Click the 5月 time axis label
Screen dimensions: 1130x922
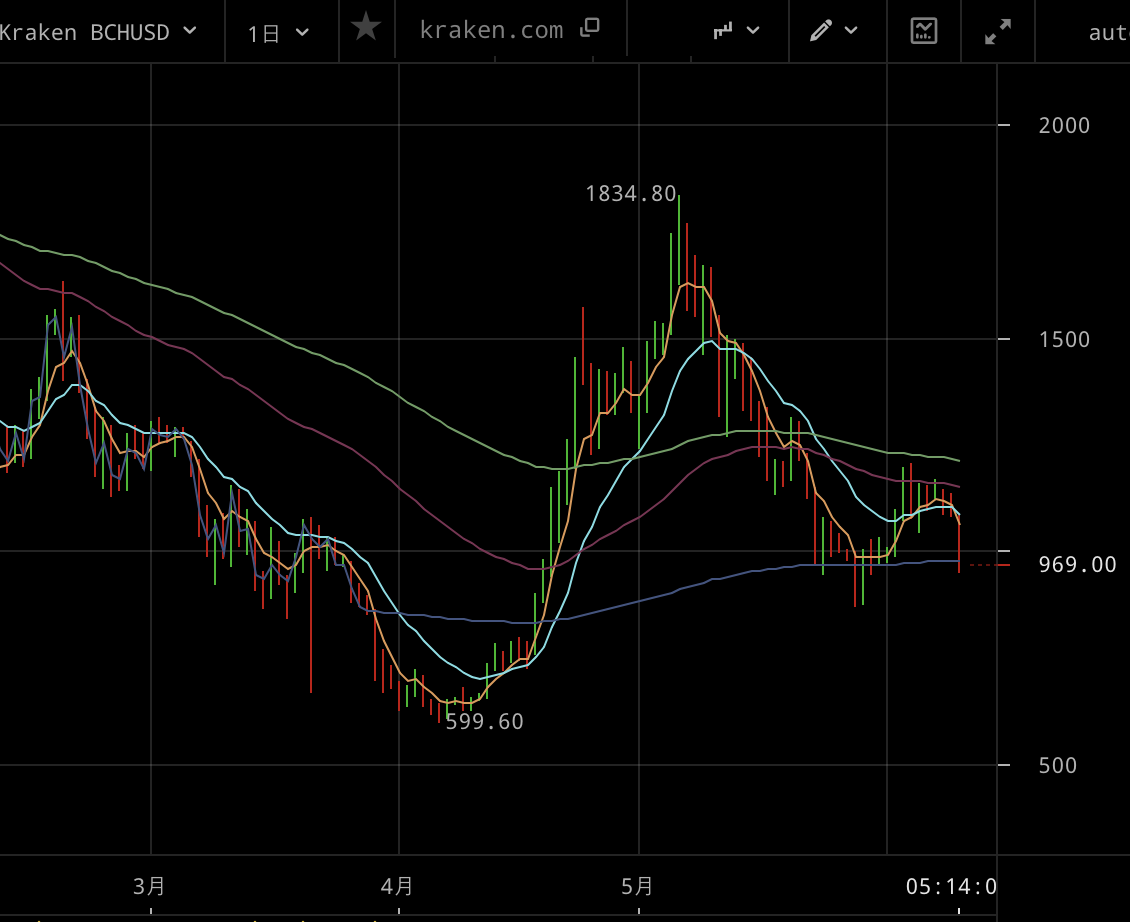(638, 886)
